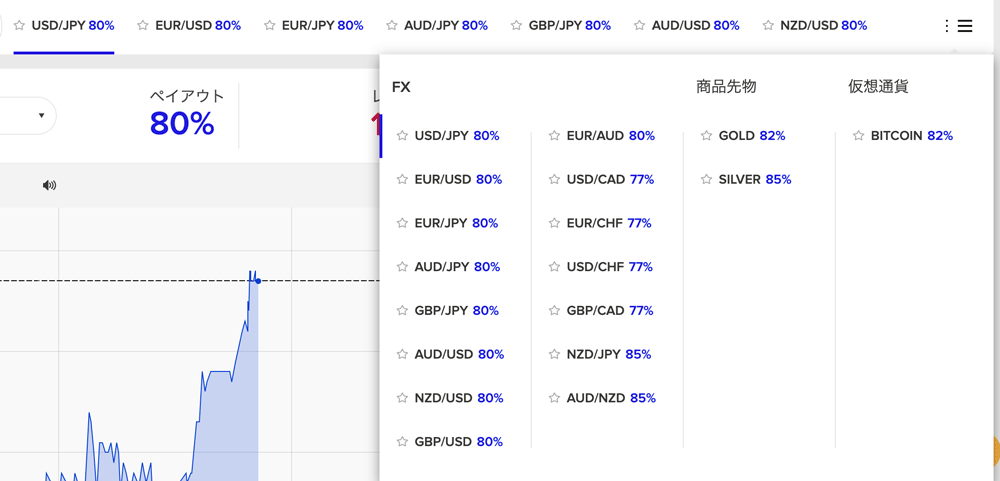Select EUR/JPY 80% in FX list
1000x481 pixels.
click(x=456, y=223)
